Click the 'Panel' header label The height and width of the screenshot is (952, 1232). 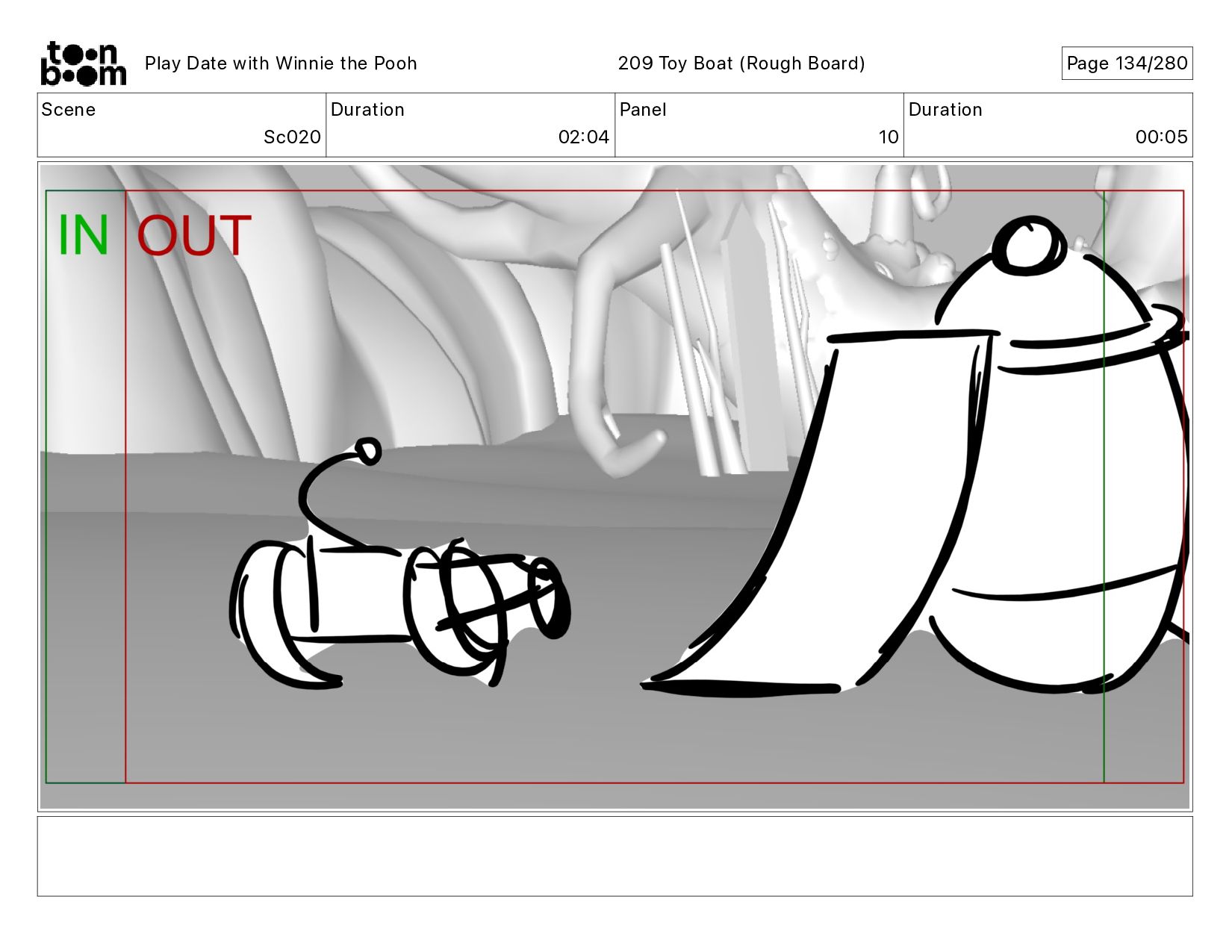643,110
